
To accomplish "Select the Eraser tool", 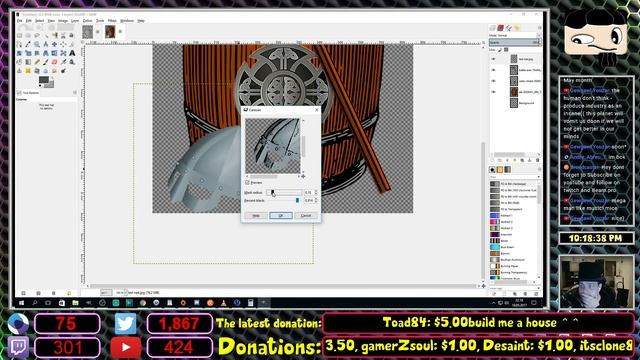I will click(54, 62).
